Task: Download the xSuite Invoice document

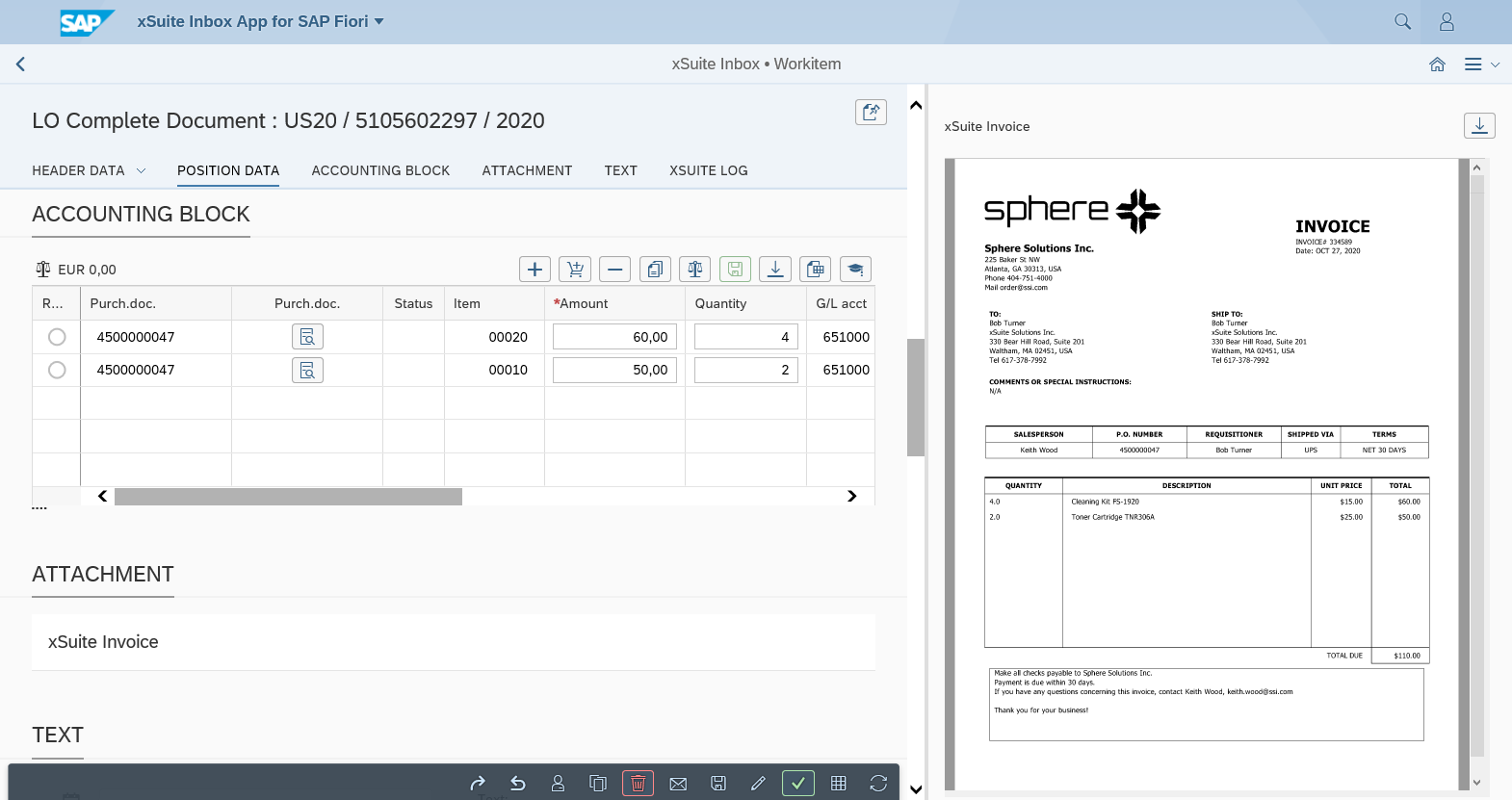Action: (1479, 126)
